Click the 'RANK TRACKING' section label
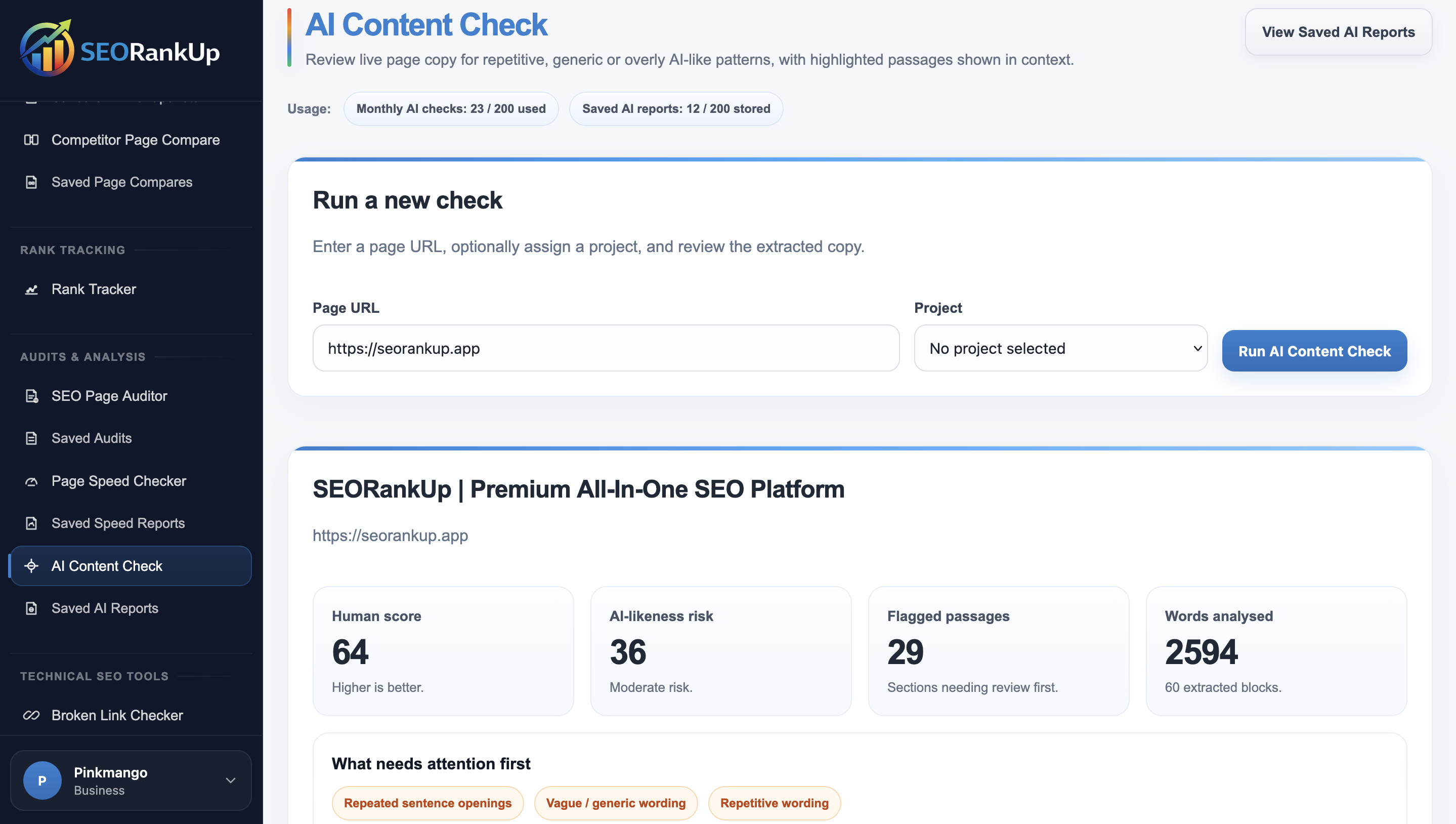The width and height of the screenshot is (1456, 824). click(x=72, y=250)
